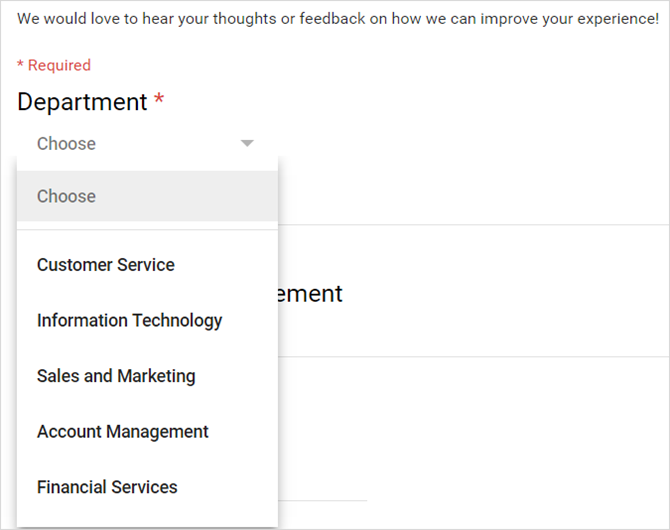The image size is (670, 530).
Task: Pick "Sales and Marketing" department
Action: tap(116, 376)
